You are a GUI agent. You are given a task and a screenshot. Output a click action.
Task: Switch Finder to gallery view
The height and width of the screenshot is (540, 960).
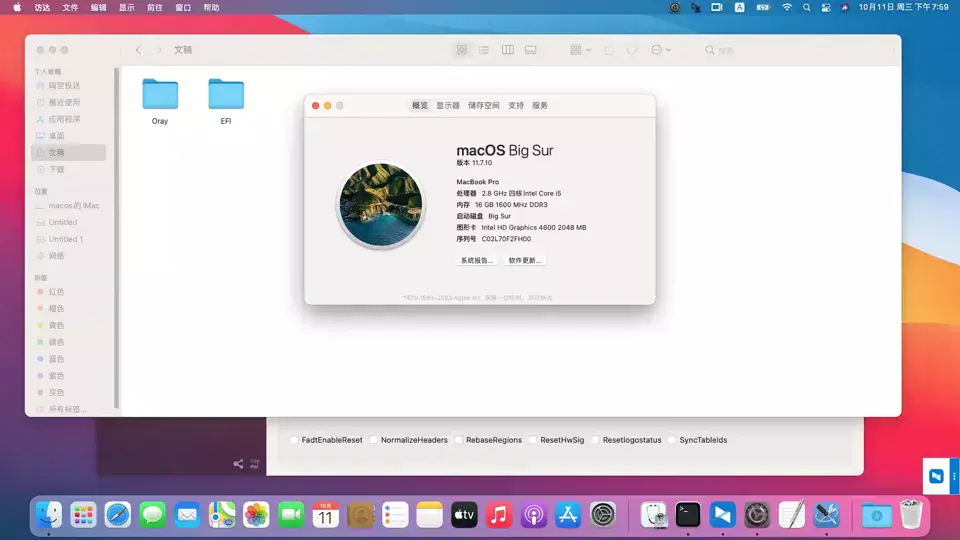pyautogui.click(x=530, y=50)
